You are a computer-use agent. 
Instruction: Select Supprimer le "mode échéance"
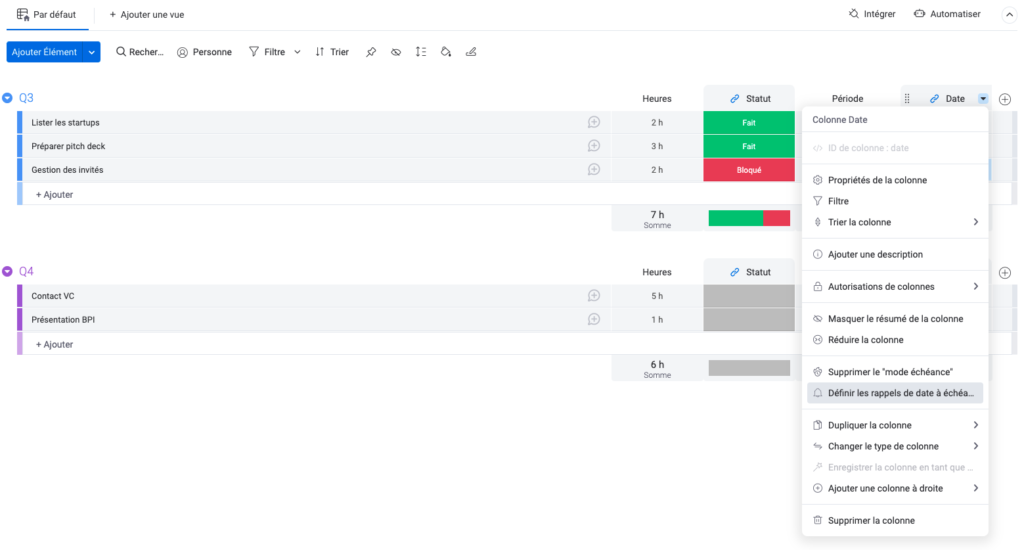tap(895, 372)
